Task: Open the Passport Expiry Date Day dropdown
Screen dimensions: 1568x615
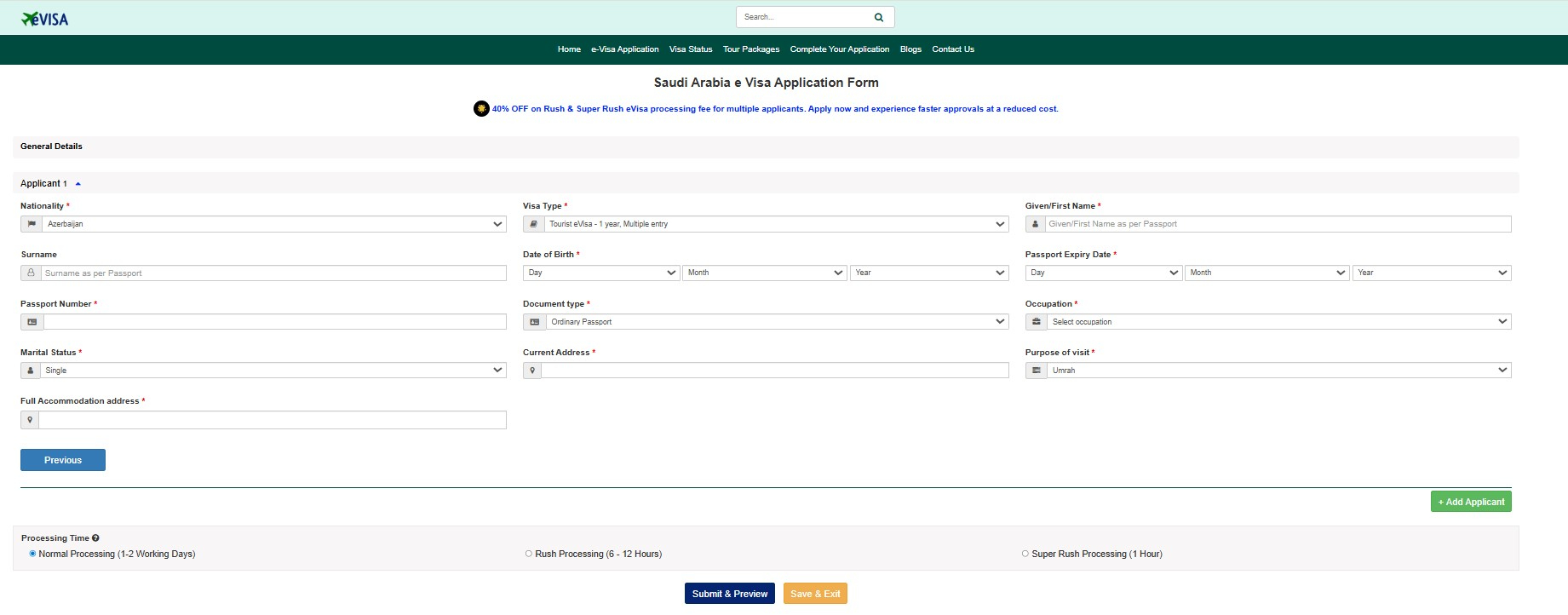Action: pos(1104,273)
